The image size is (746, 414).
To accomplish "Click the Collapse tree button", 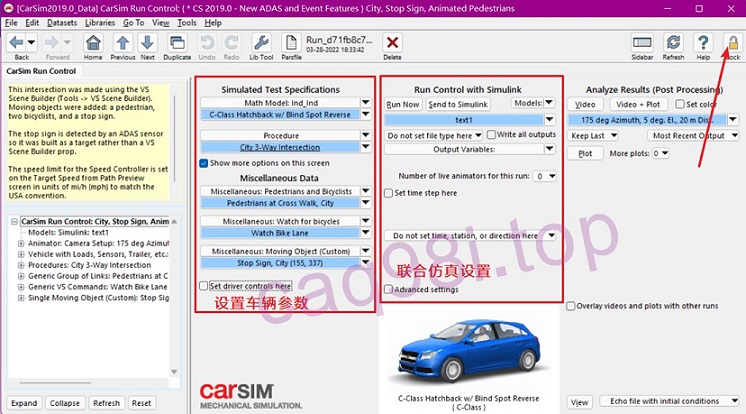I will click(x=65, y=403).
